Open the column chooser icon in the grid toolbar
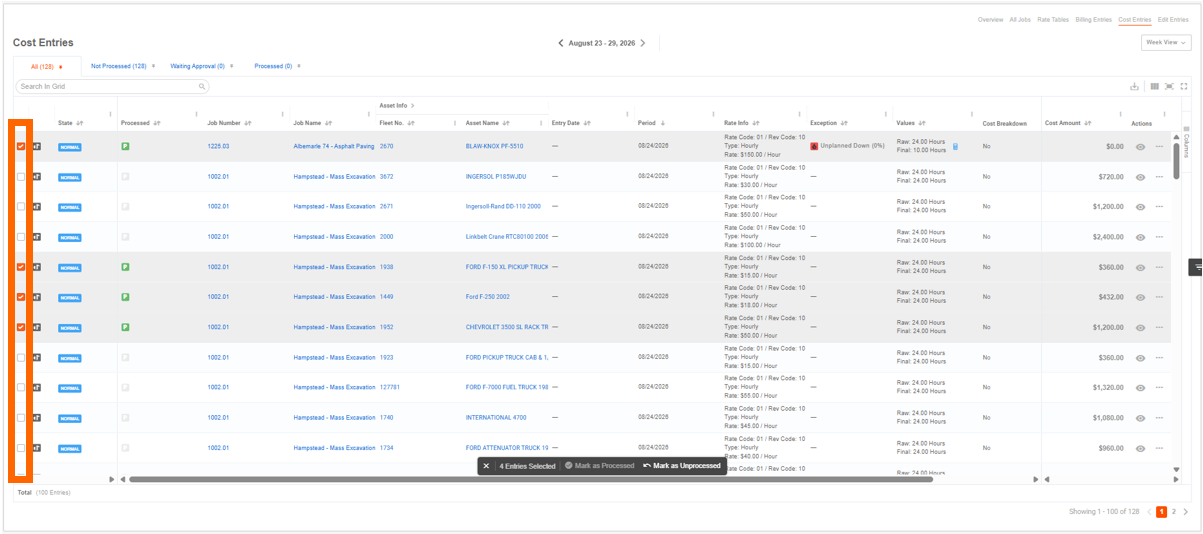The width and height of the screenshot is (1203, 534). point(1154,87)
